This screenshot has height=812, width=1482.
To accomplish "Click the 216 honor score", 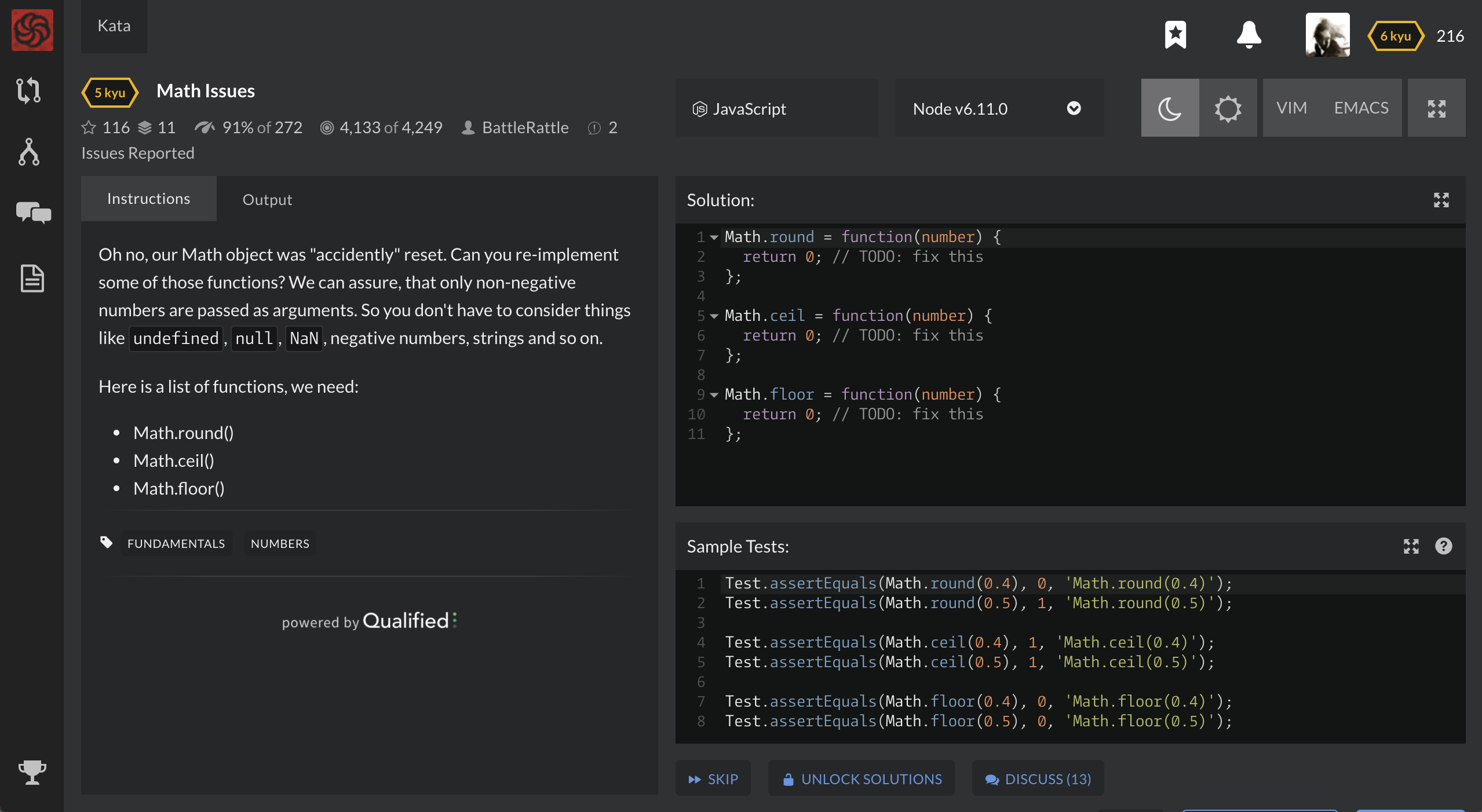I will point(1450,36).
